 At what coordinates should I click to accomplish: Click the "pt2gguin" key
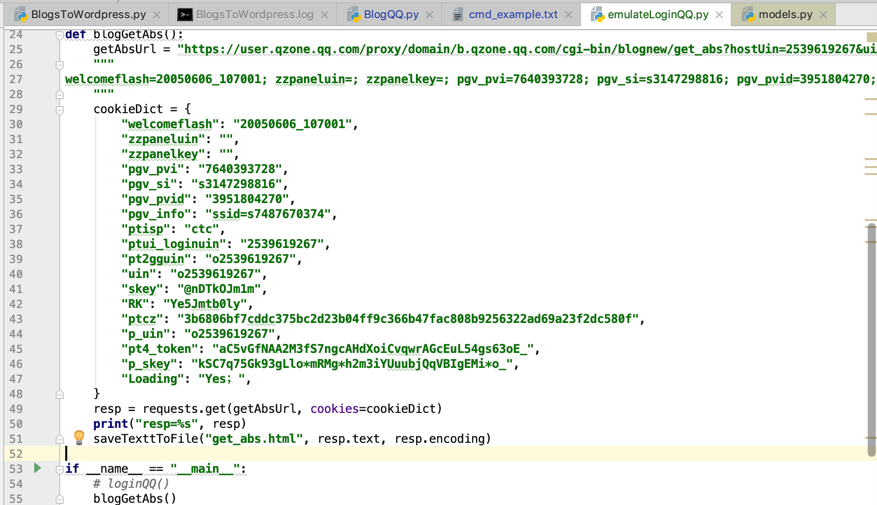click(156, 259)
